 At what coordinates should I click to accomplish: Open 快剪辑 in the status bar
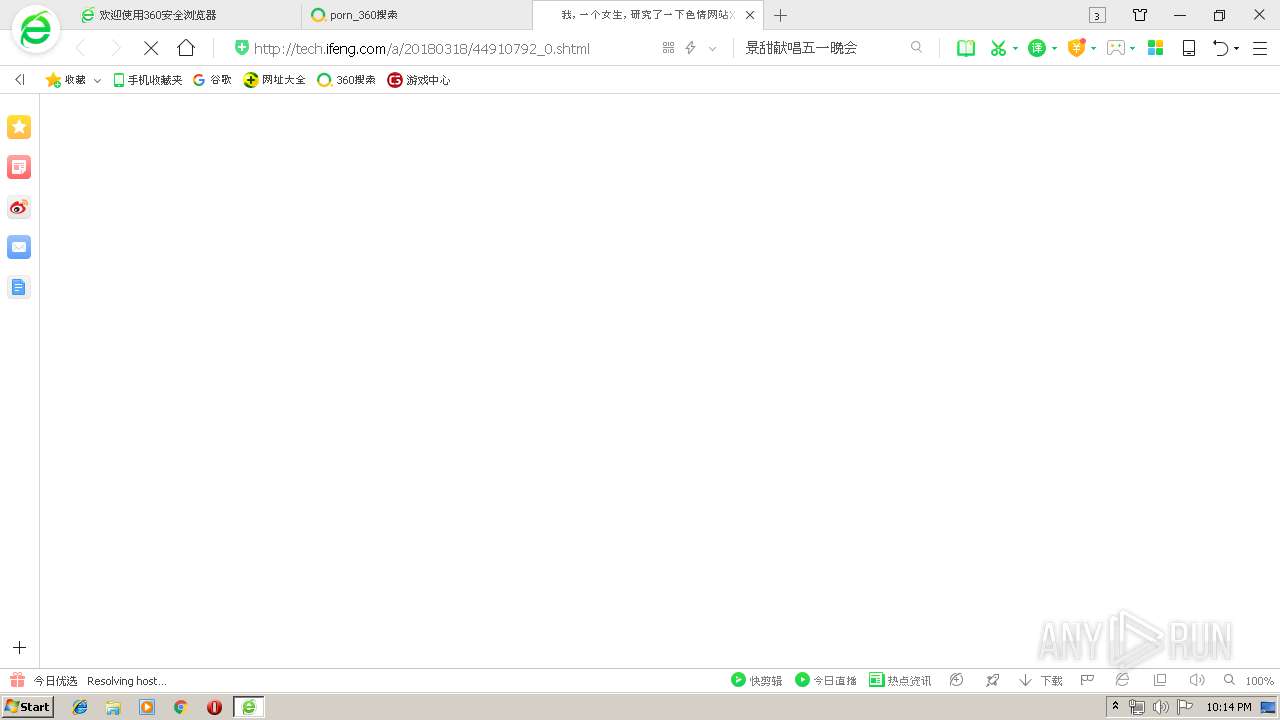(x=757, y=680)
